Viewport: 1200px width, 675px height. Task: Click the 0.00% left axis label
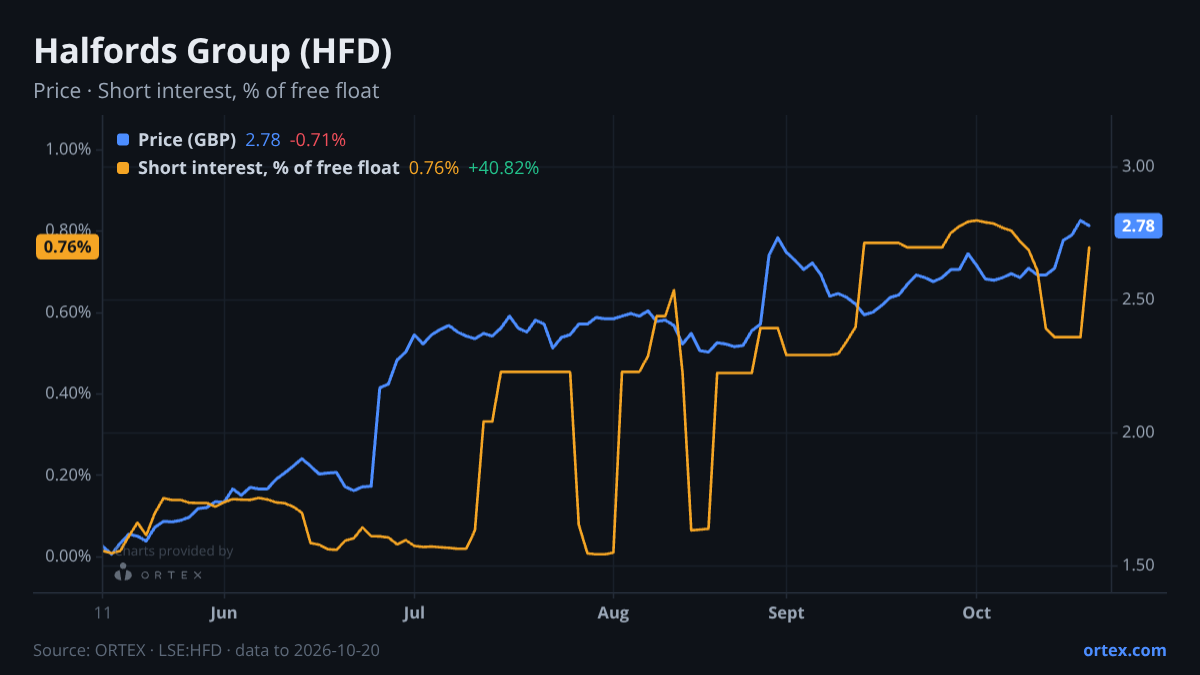click(x=68, y=556)
